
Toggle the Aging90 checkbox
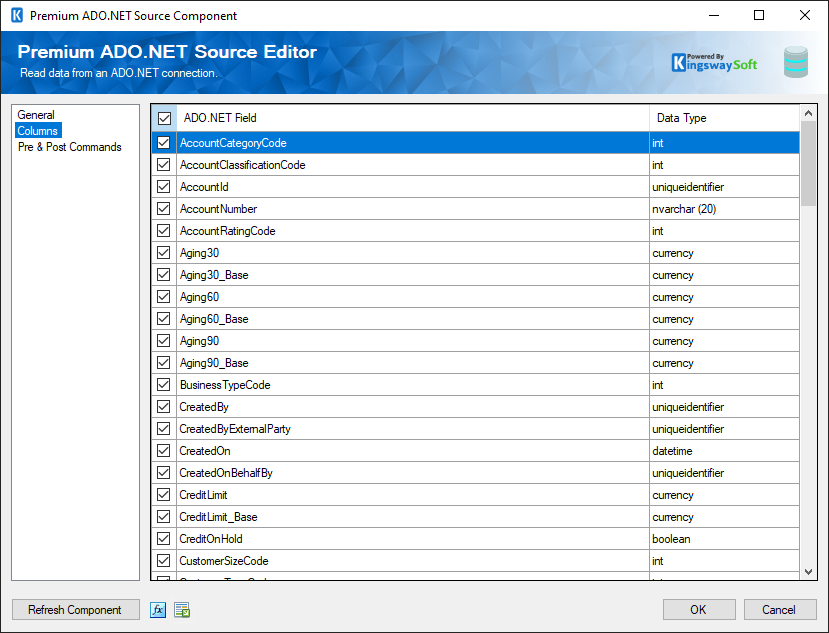[164, 341]
